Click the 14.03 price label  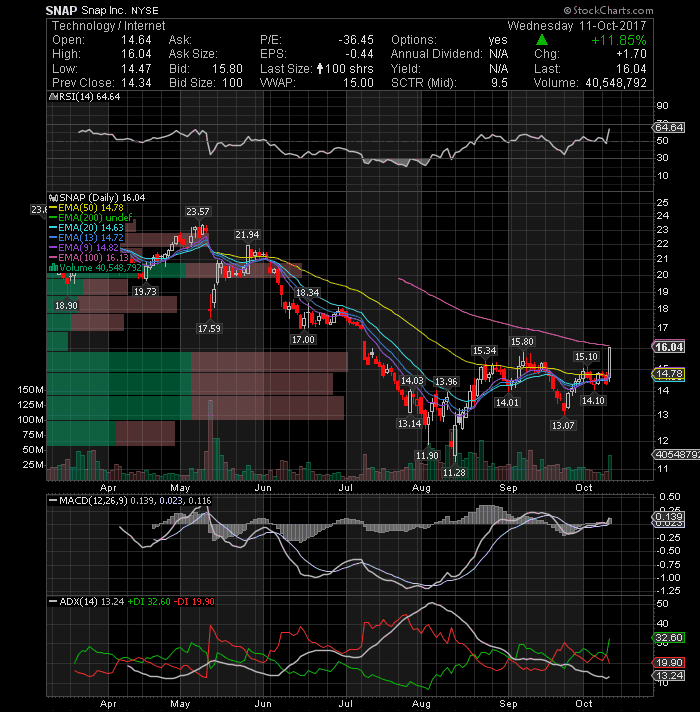pyautogui.click(x=412, y=381)
